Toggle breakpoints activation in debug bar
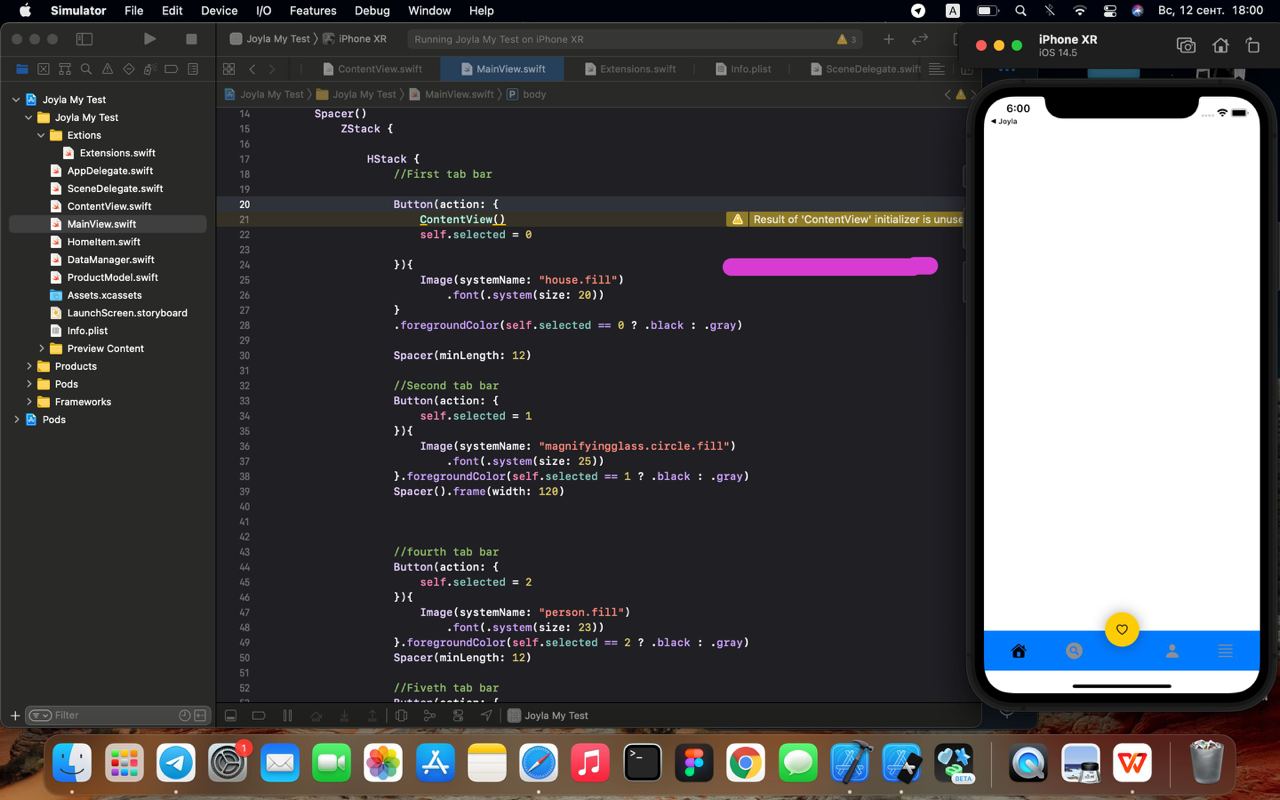The image size is (1280, 800). (259, 715)
